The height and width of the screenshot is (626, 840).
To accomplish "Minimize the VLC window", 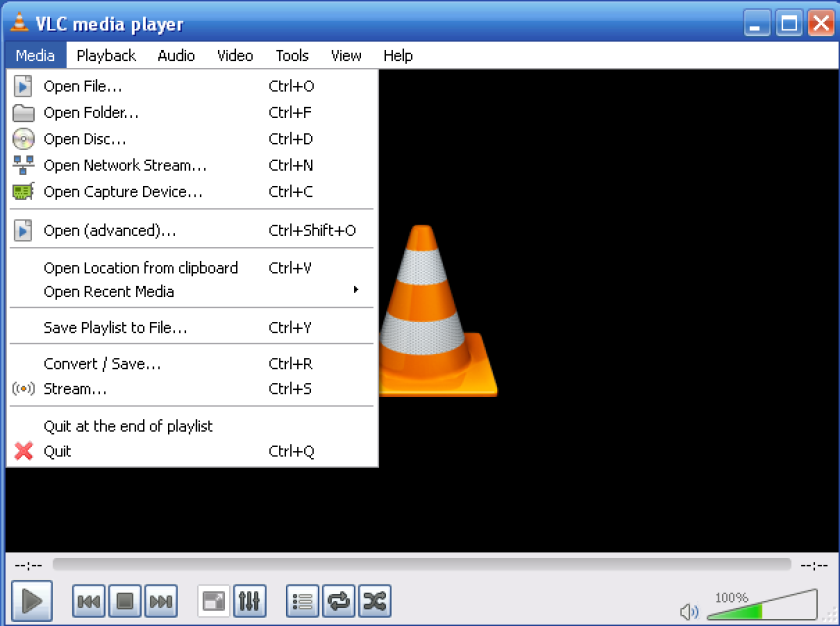I will [x=757, y=23].
